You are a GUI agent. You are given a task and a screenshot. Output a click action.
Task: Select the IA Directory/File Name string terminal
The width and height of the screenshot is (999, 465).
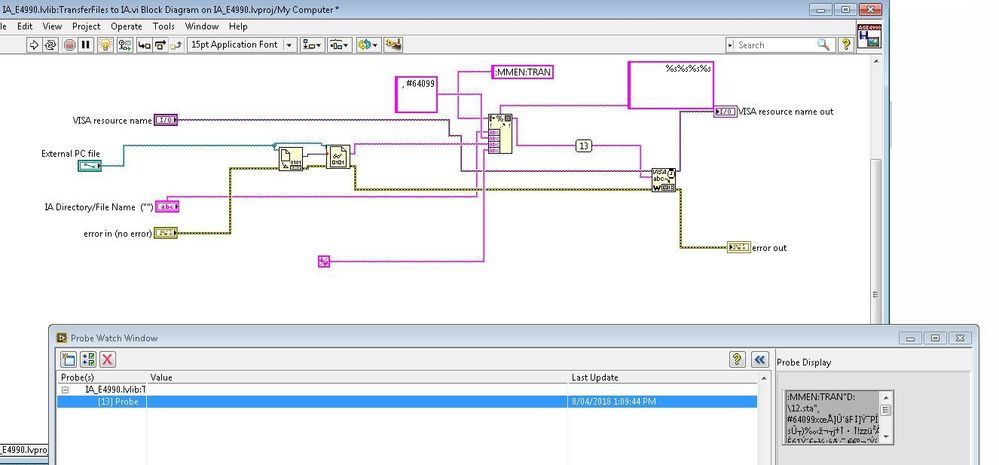click(x=167, y=206)
